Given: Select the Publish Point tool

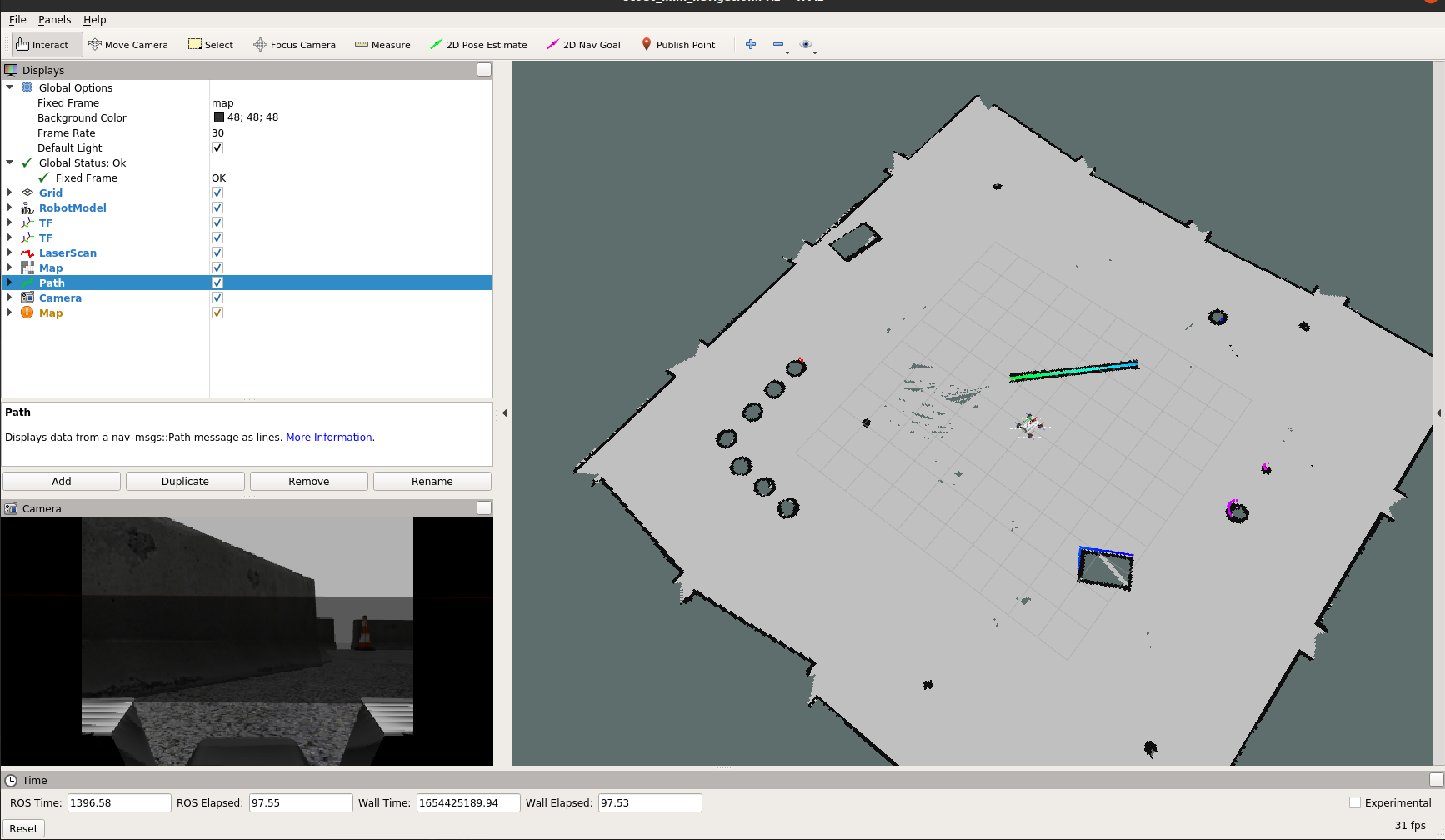Looking at the screenshot, I should 677,45.
